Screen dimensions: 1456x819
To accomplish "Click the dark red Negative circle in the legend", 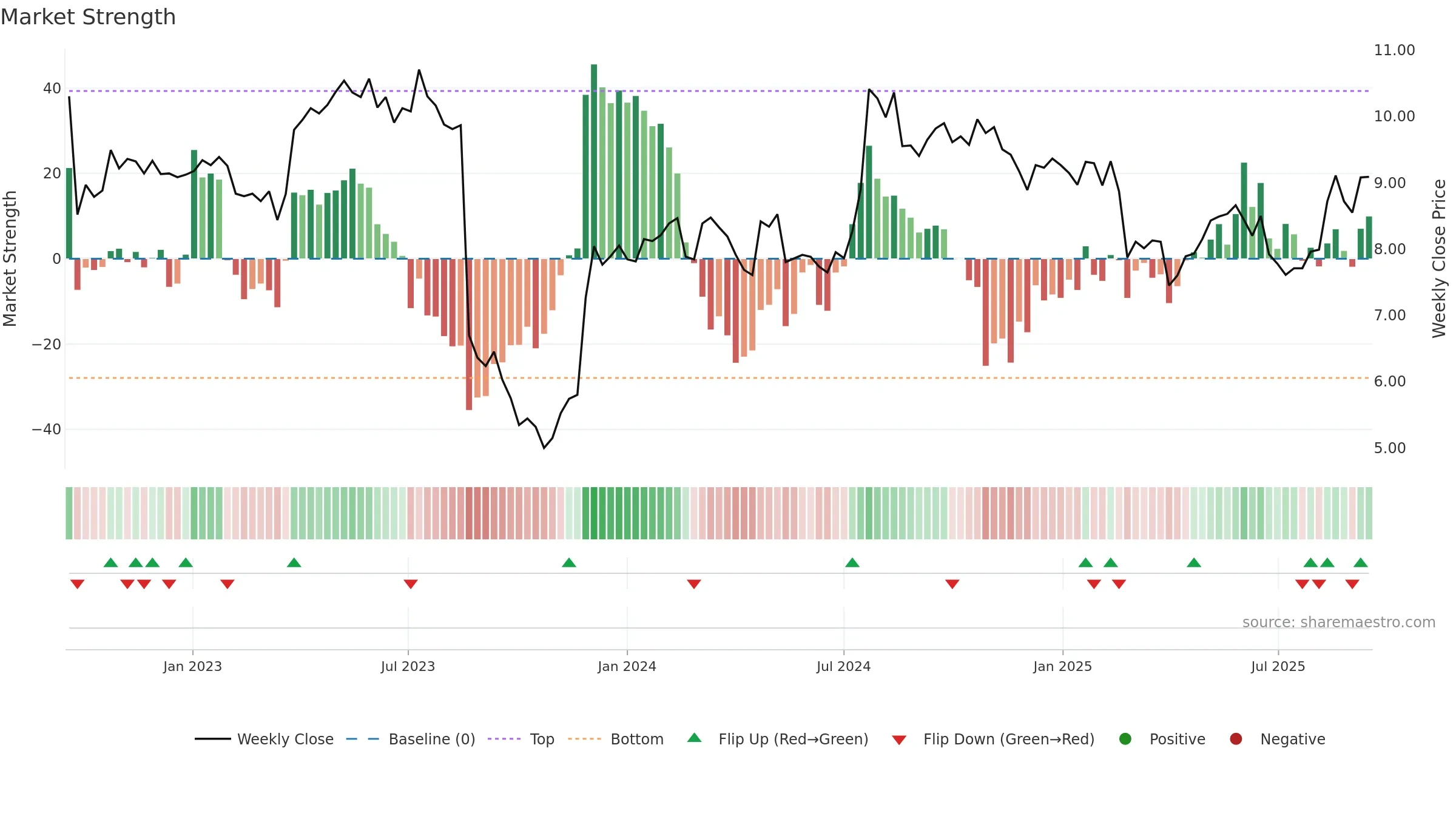I will pyautogui.click(x=1236, y=739).
